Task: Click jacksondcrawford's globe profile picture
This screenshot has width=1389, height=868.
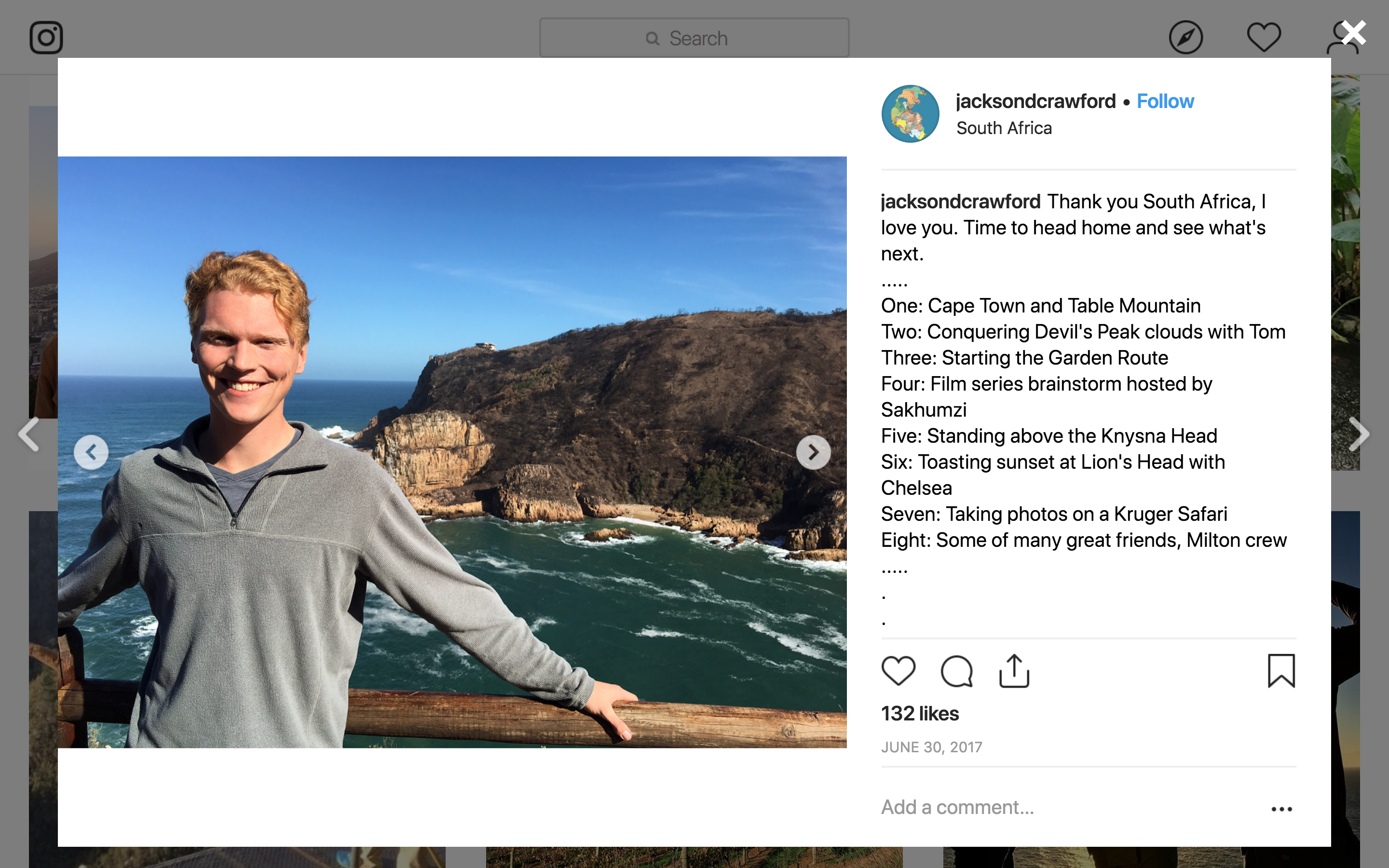Action: 910,114
